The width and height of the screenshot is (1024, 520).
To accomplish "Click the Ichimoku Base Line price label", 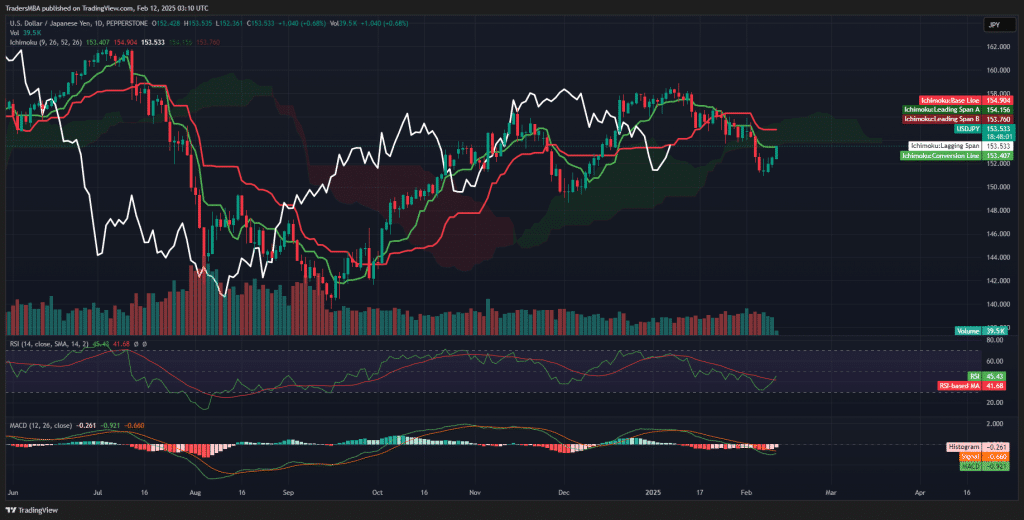I will (942, 100).
